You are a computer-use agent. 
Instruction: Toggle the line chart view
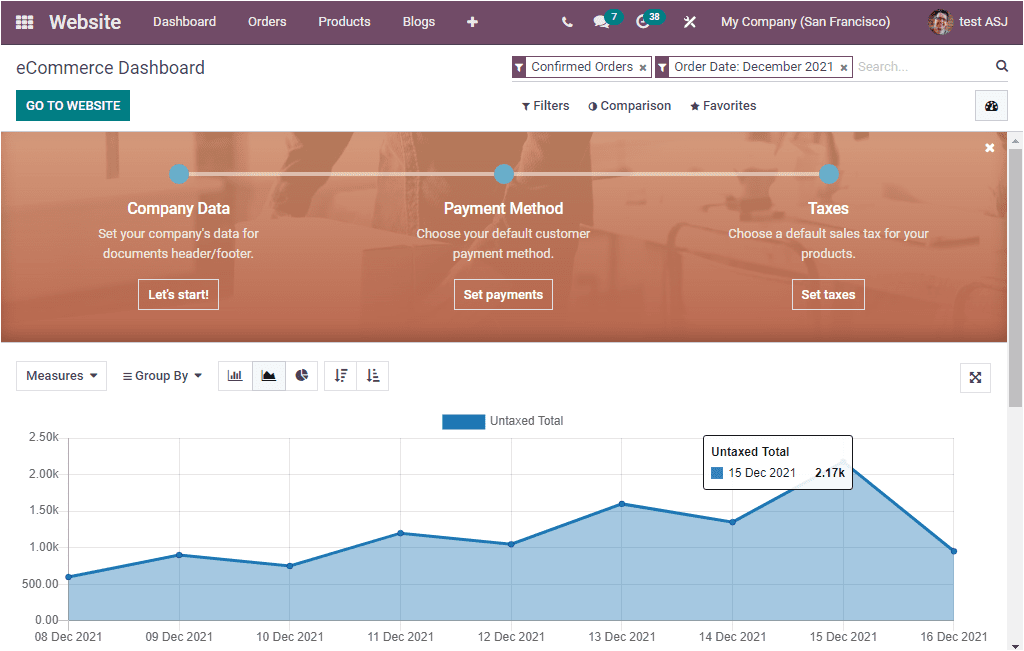[x=268, y=375]
